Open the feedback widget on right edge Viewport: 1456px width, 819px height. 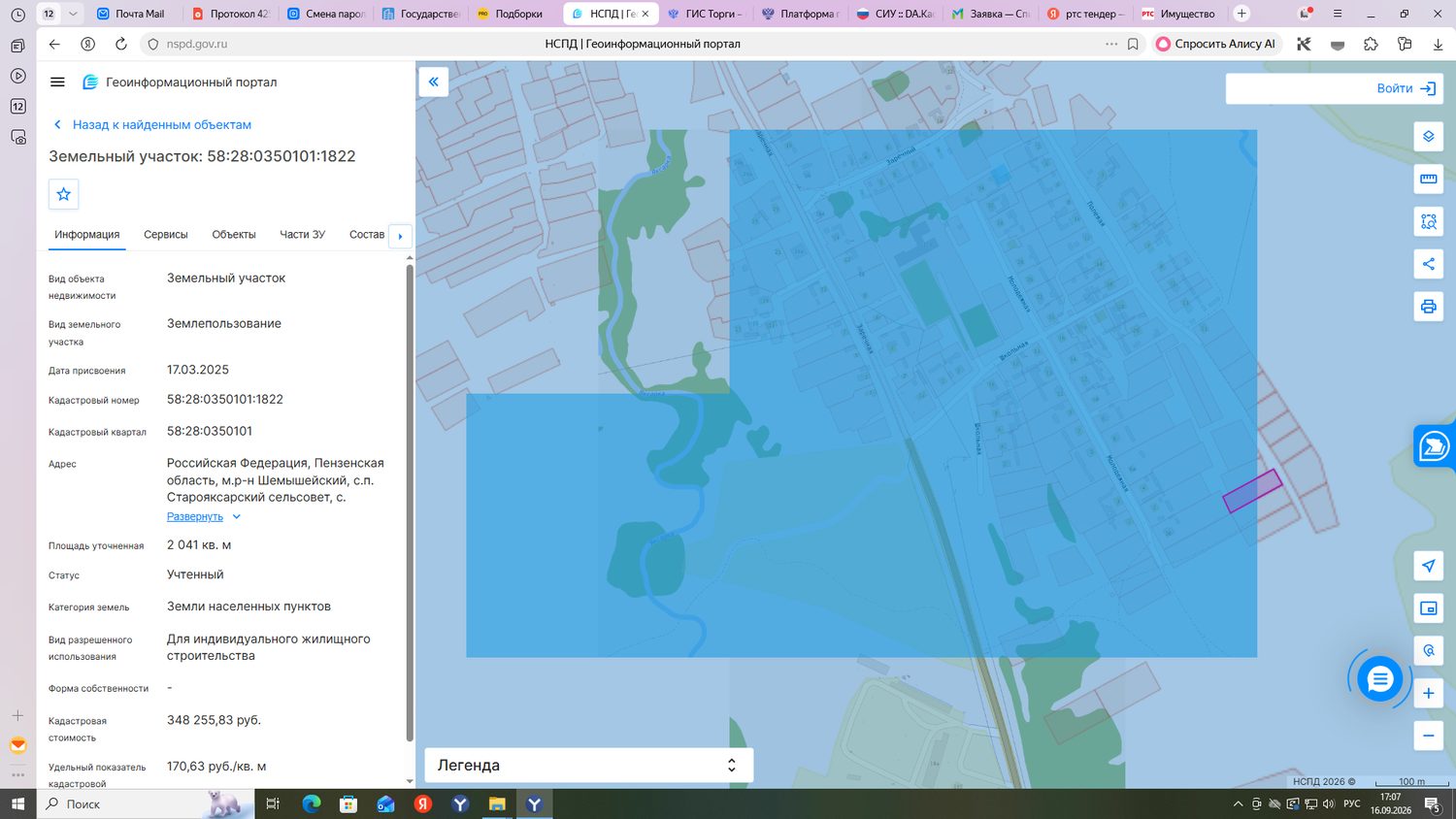pyautogui.click(x=1435, y=446)
